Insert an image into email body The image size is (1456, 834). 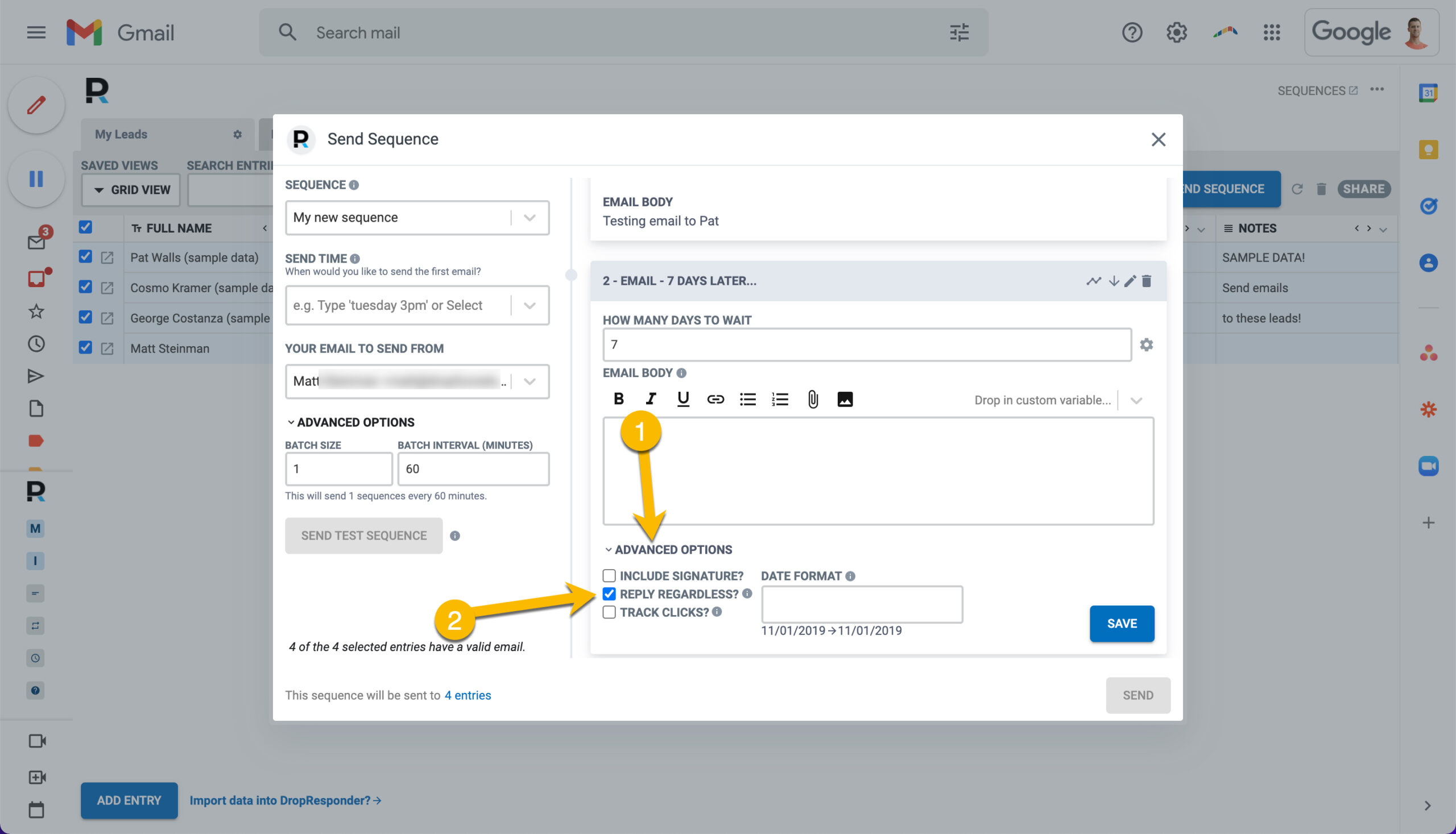845,399
